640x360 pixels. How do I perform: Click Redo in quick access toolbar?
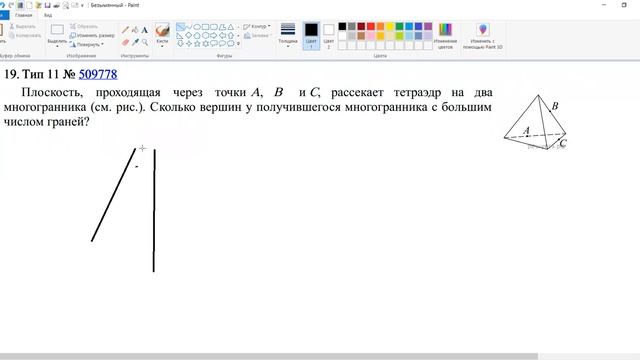pos(11,5)
